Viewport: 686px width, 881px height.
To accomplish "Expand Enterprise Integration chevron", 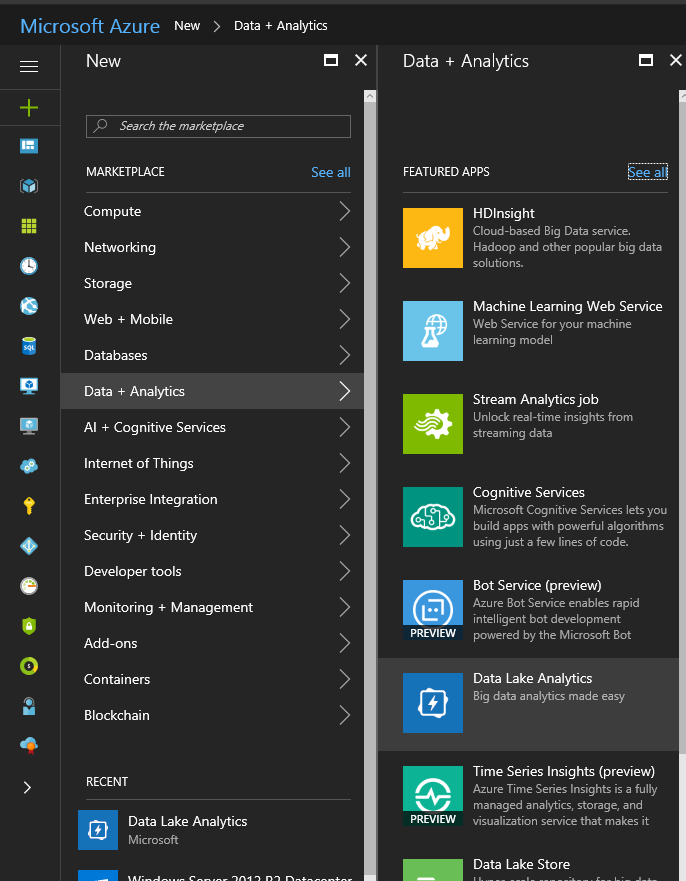I will (344, 499).
